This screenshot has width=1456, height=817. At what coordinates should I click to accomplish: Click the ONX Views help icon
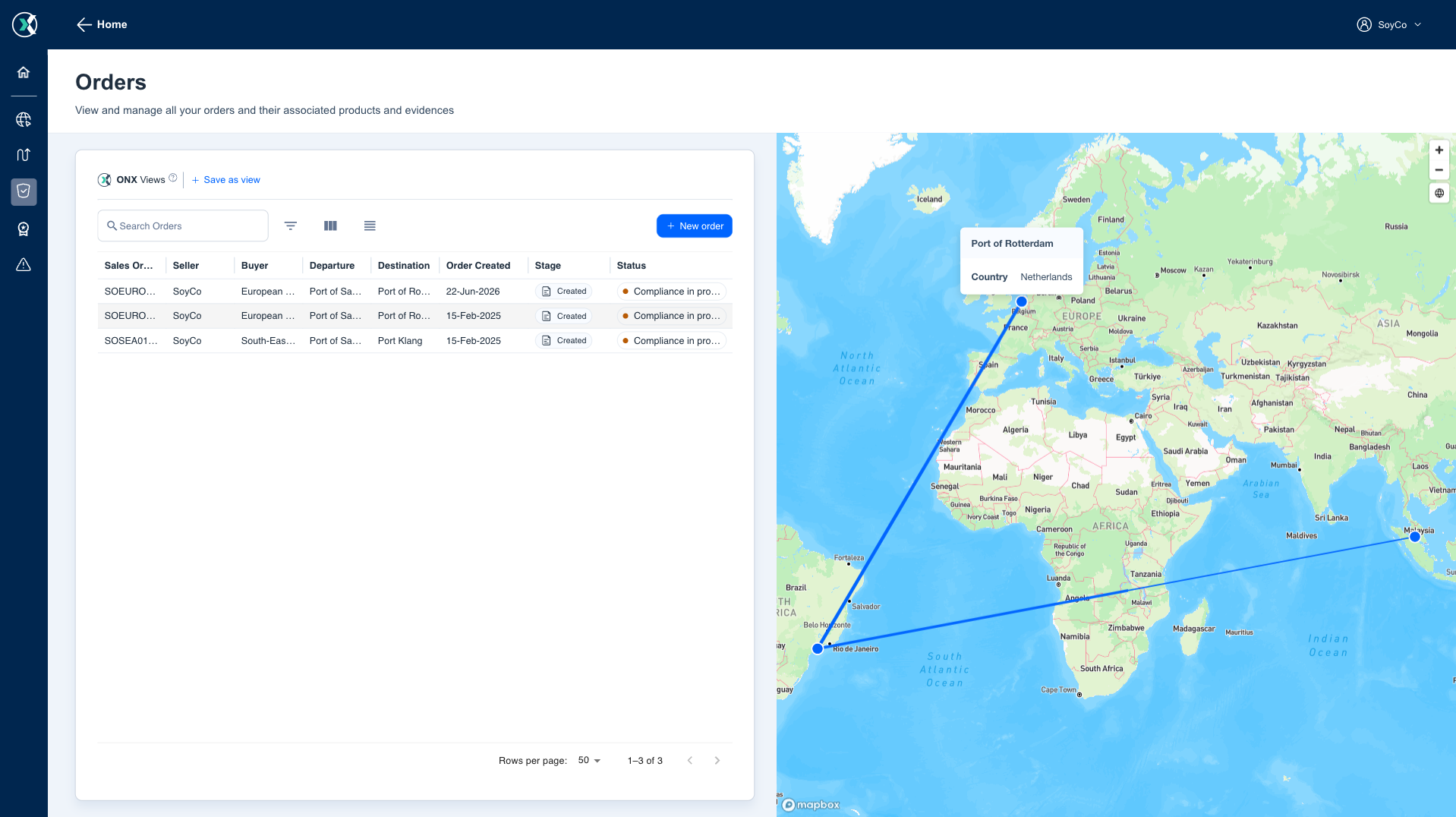173,178
